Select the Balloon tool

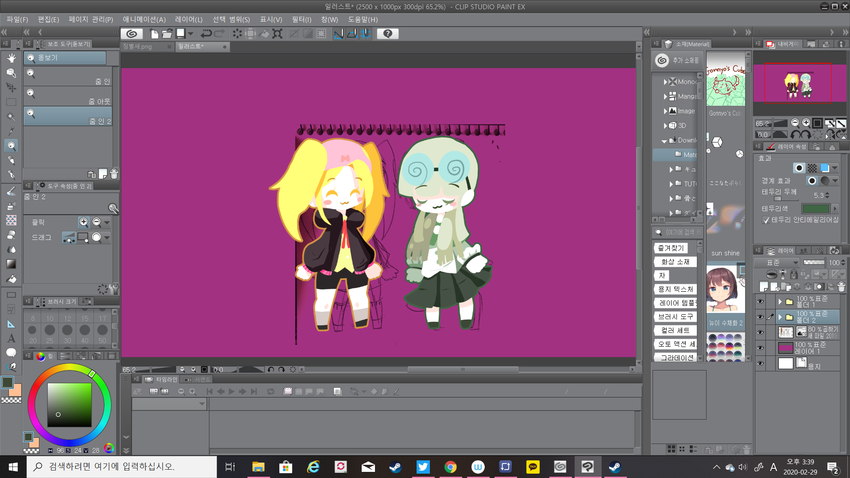(11, 352)
